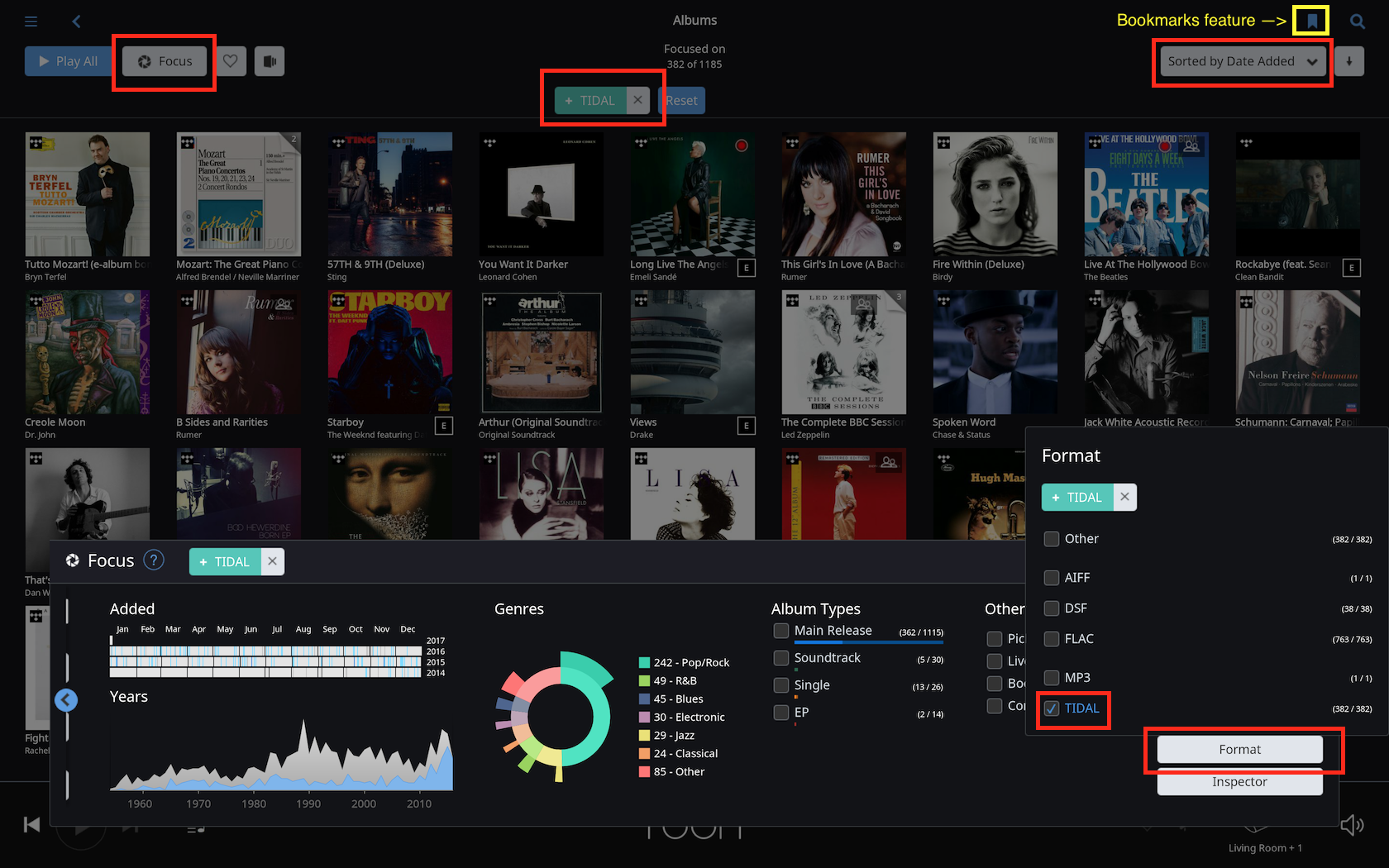Click the Inspector button
This screenshot has width=1389, height=868.
[x=1240, y=782]
